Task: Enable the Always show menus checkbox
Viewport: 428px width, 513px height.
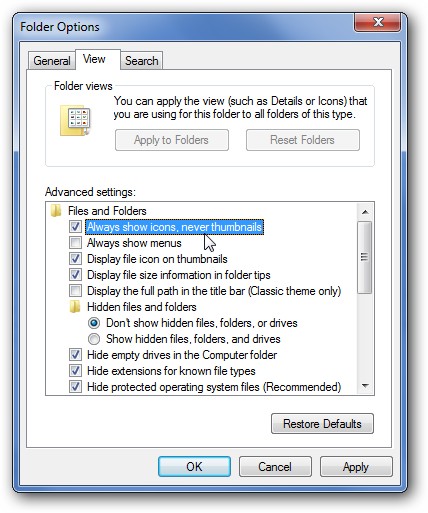Action: coord(75,243)
